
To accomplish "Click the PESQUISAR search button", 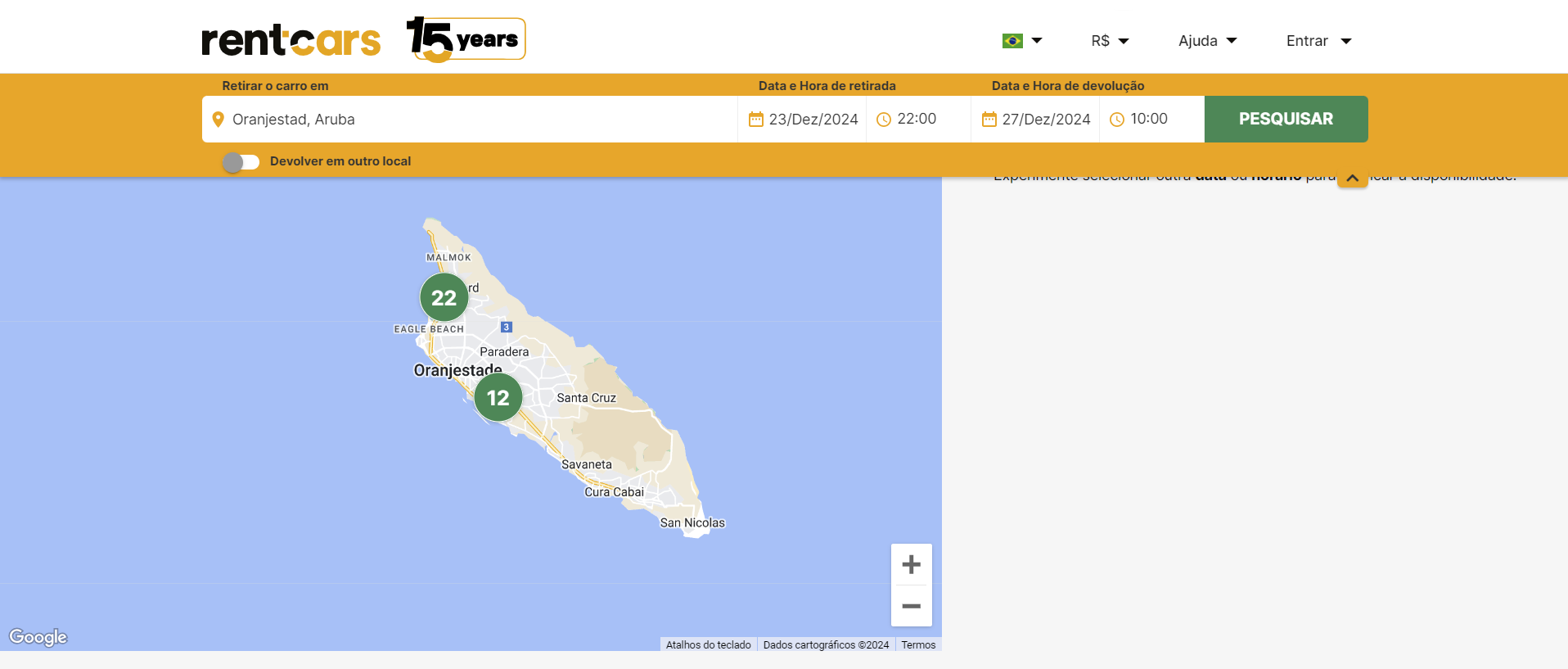I will tap(1286, 119).
